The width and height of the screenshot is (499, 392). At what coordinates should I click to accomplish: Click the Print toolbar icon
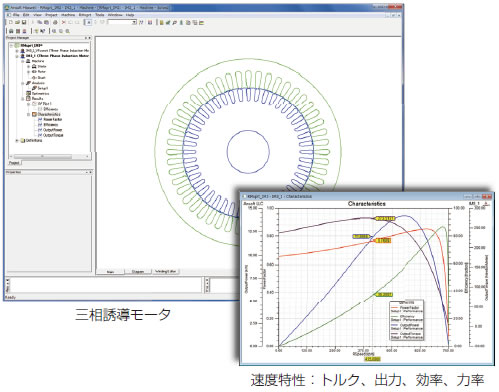tap(55, 22)
